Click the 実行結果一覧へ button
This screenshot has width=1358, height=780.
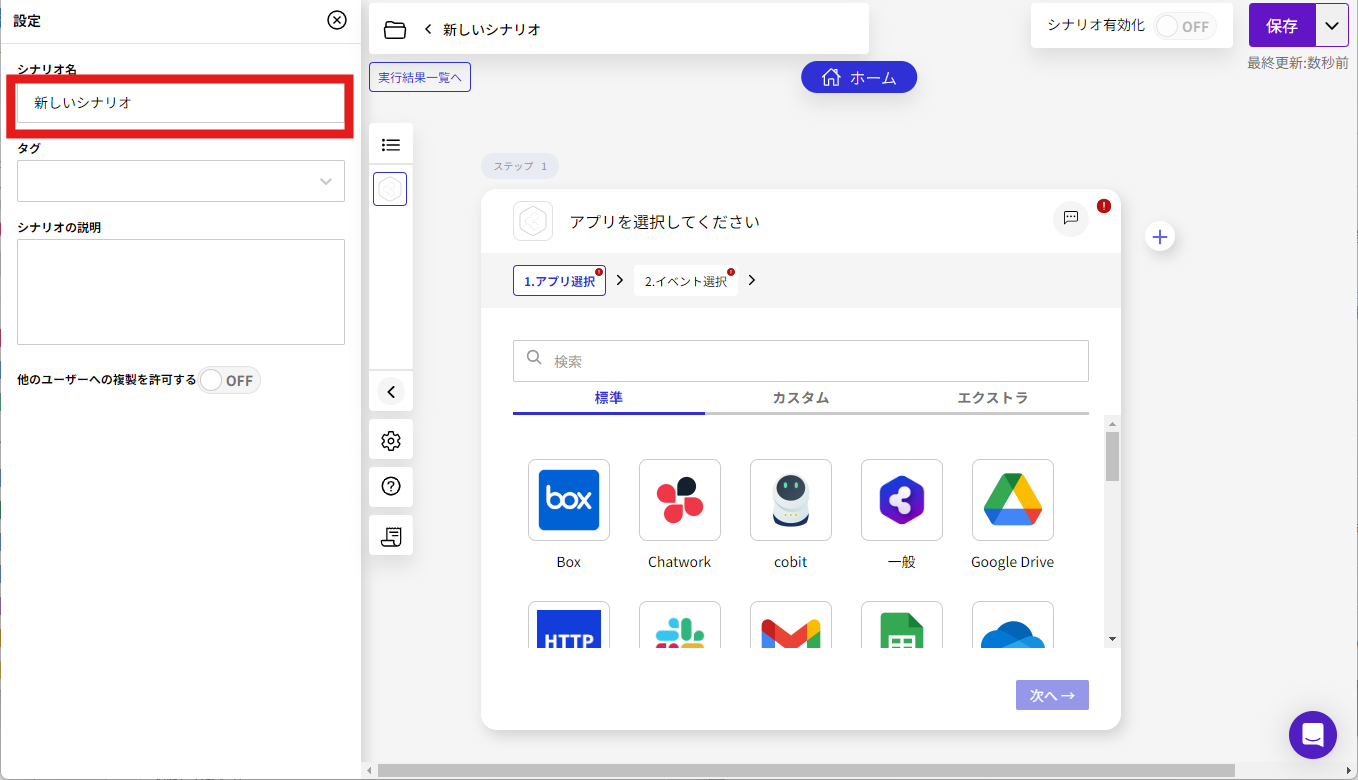point(420,77)
